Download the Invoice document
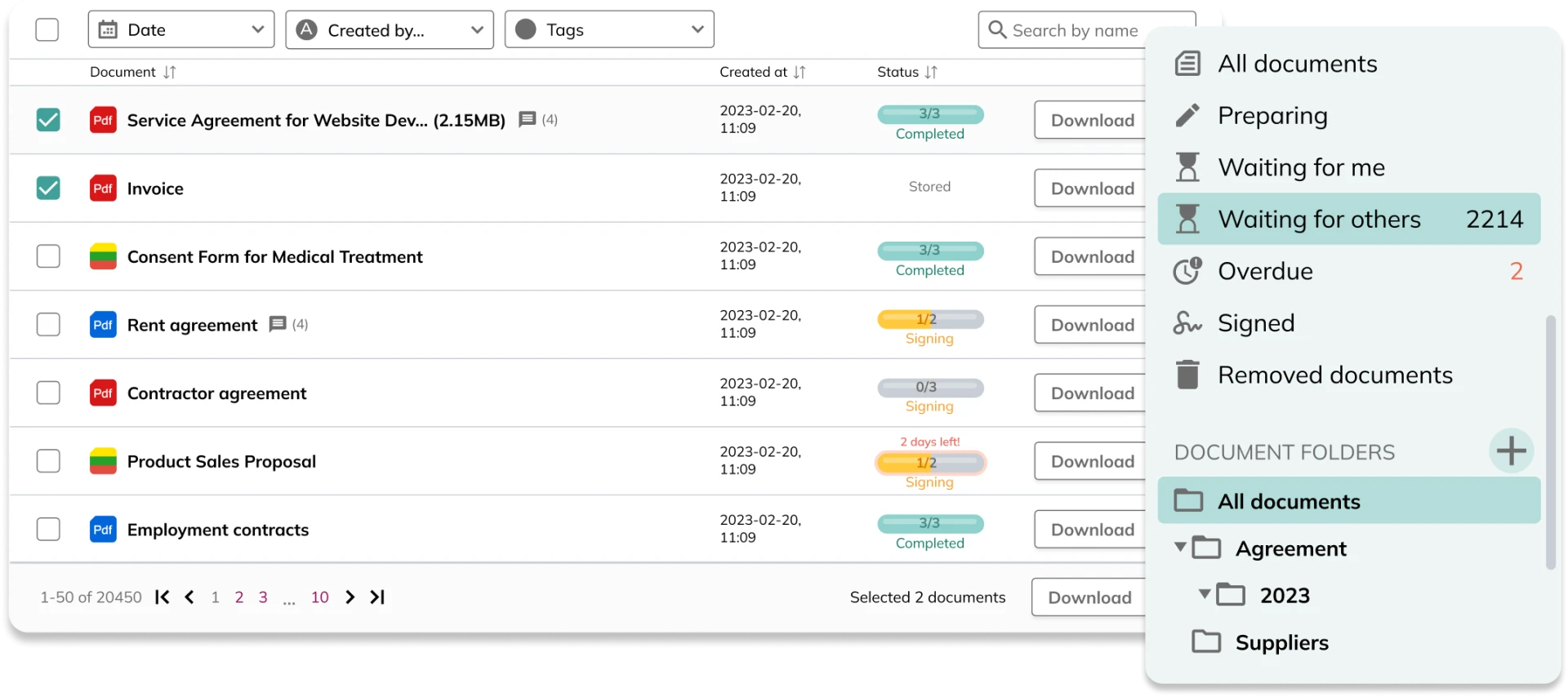The height and width of the screenshot is (697, 1568). coord(1091,189)
